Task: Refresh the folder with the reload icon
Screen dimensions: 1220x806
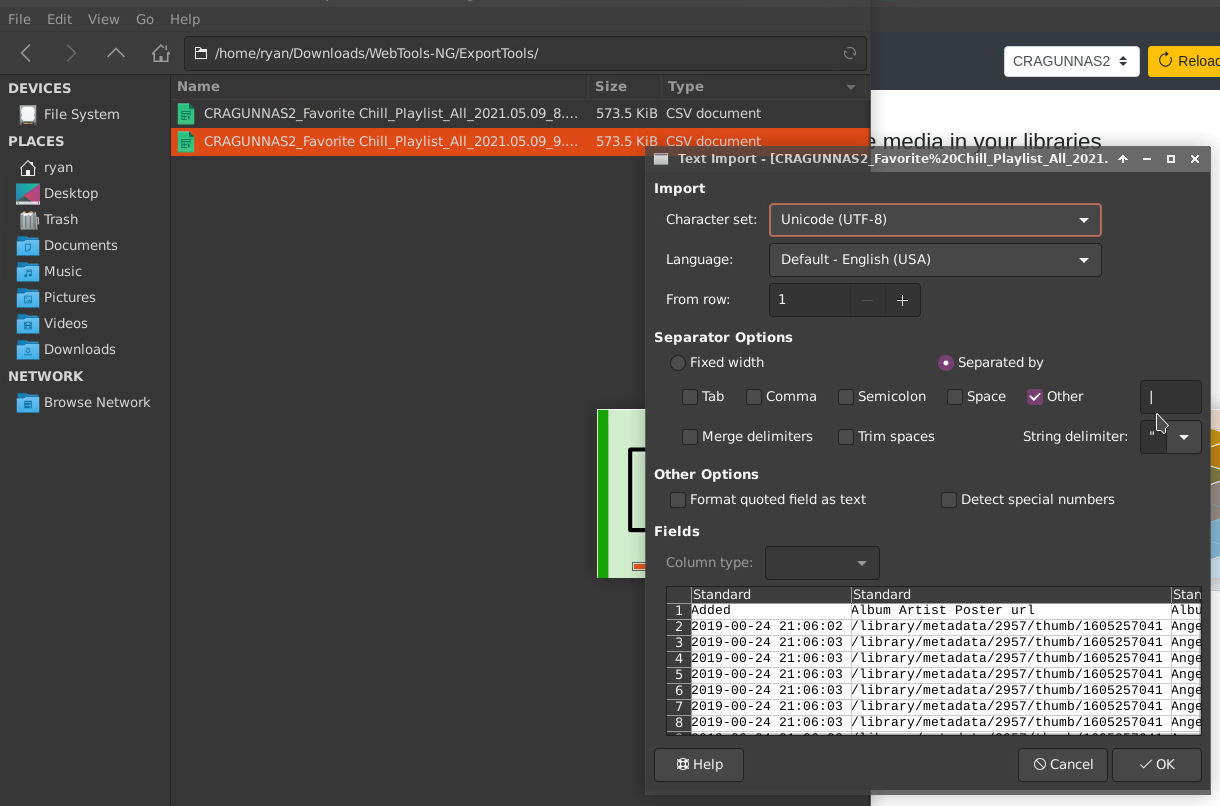Action: [848, 53]
